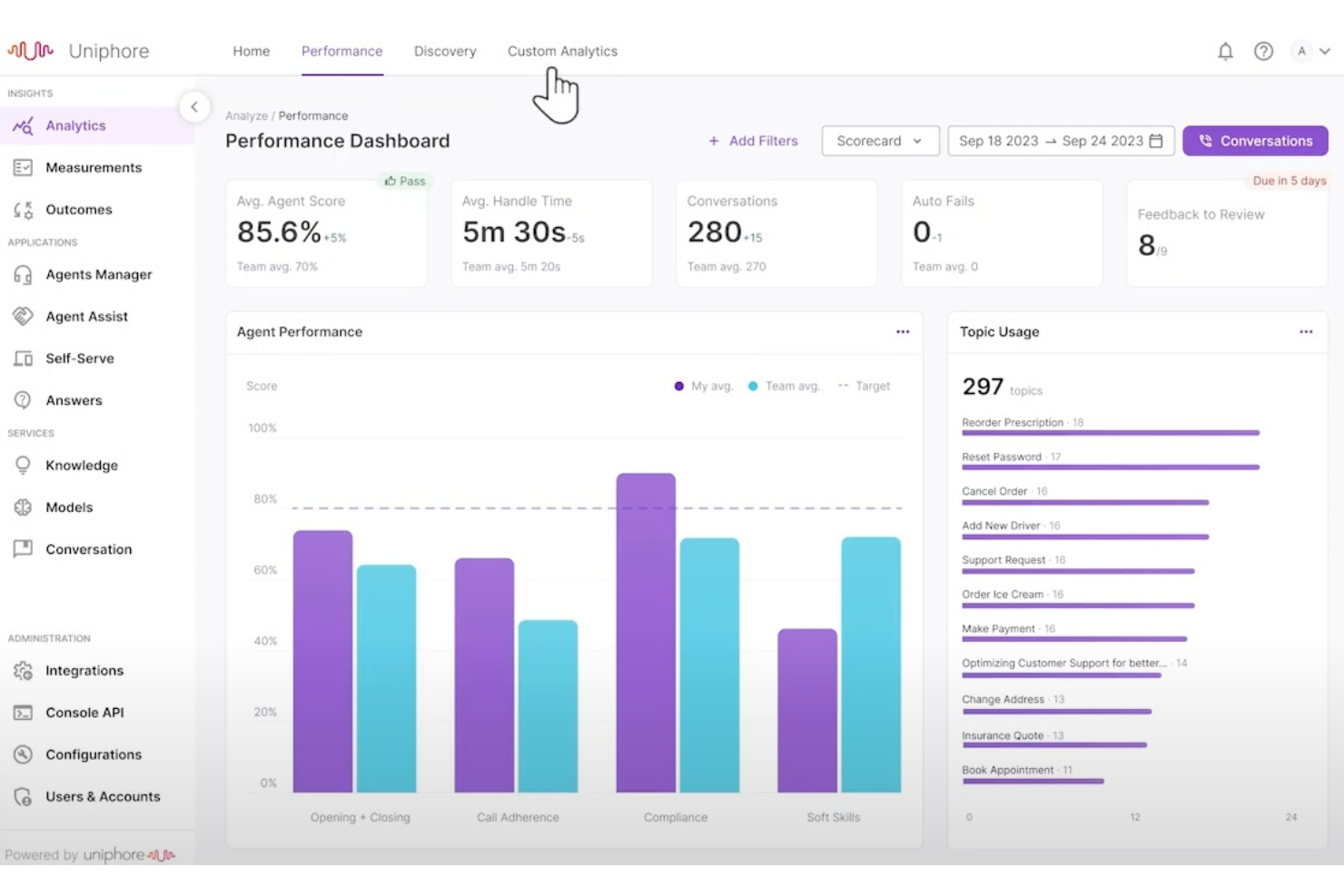Open the Scorecard dropdown
Image resolution: width=1344 pixels, height=896 pixels.
coord(879,141)
